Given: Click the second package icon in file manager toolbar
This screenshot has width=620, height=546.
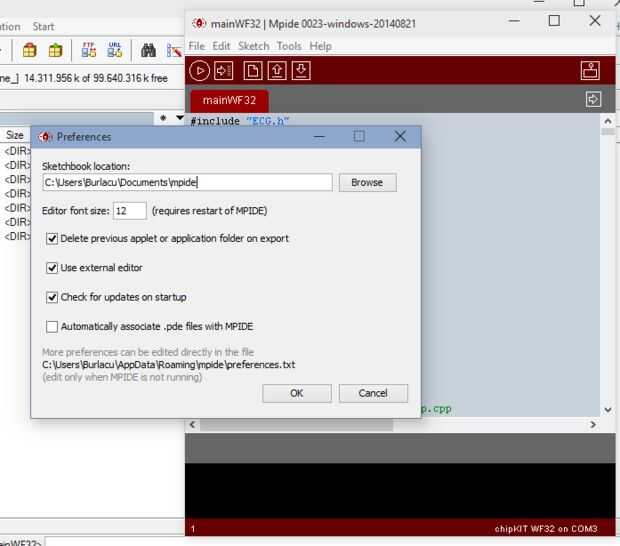Looking at the screenshot, I should point(55,51).
